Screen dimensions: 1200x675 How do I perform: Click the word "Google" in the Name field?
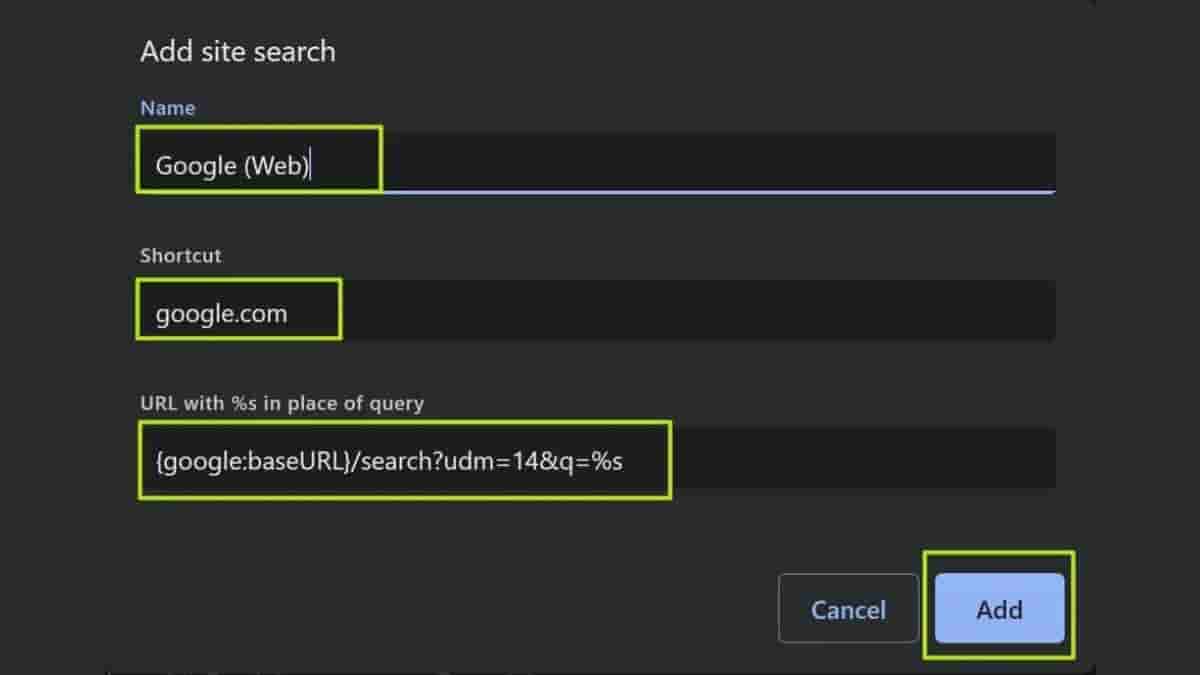(x=195, y=165)
